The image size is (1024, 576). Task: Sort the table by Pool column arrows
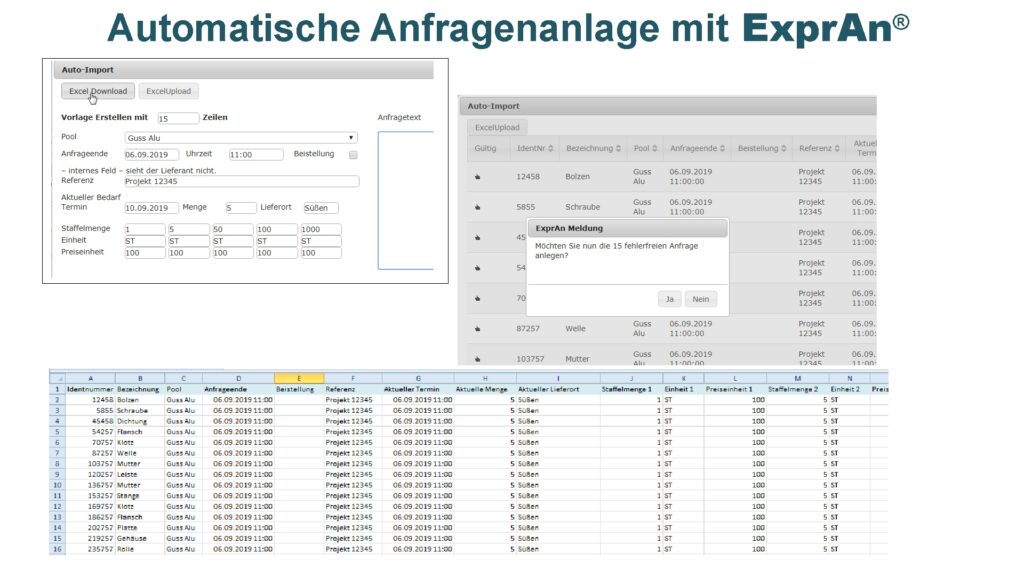pos(654,149)
